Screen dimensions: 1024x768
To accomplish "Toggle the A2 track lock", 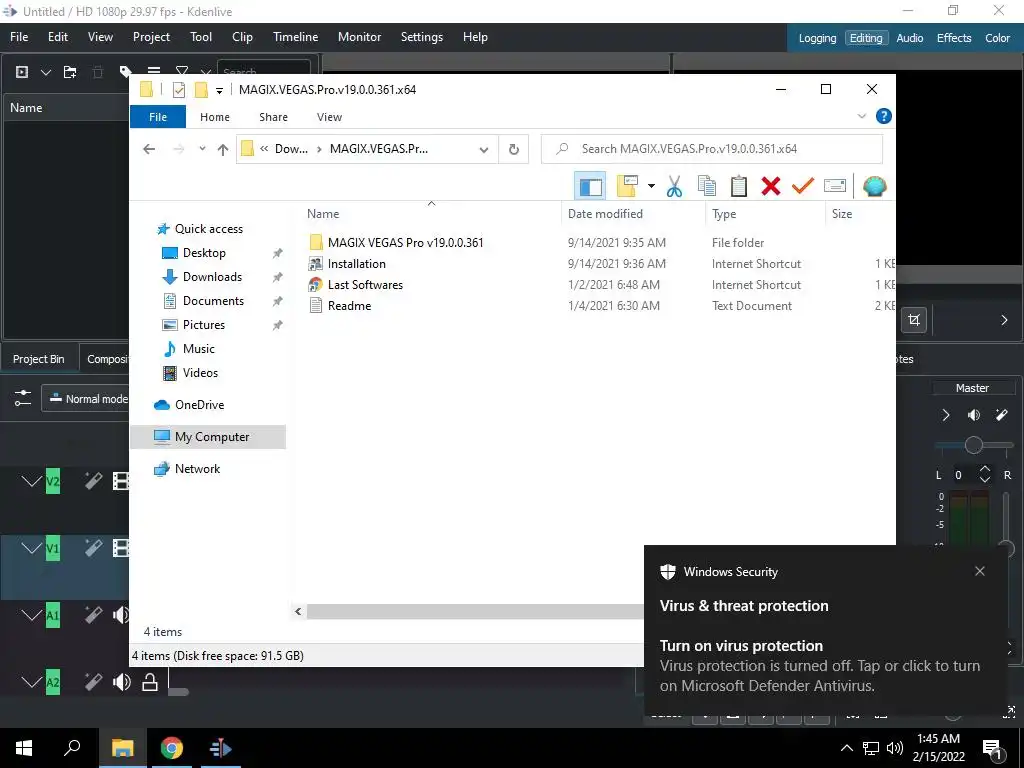I will 150,682.
